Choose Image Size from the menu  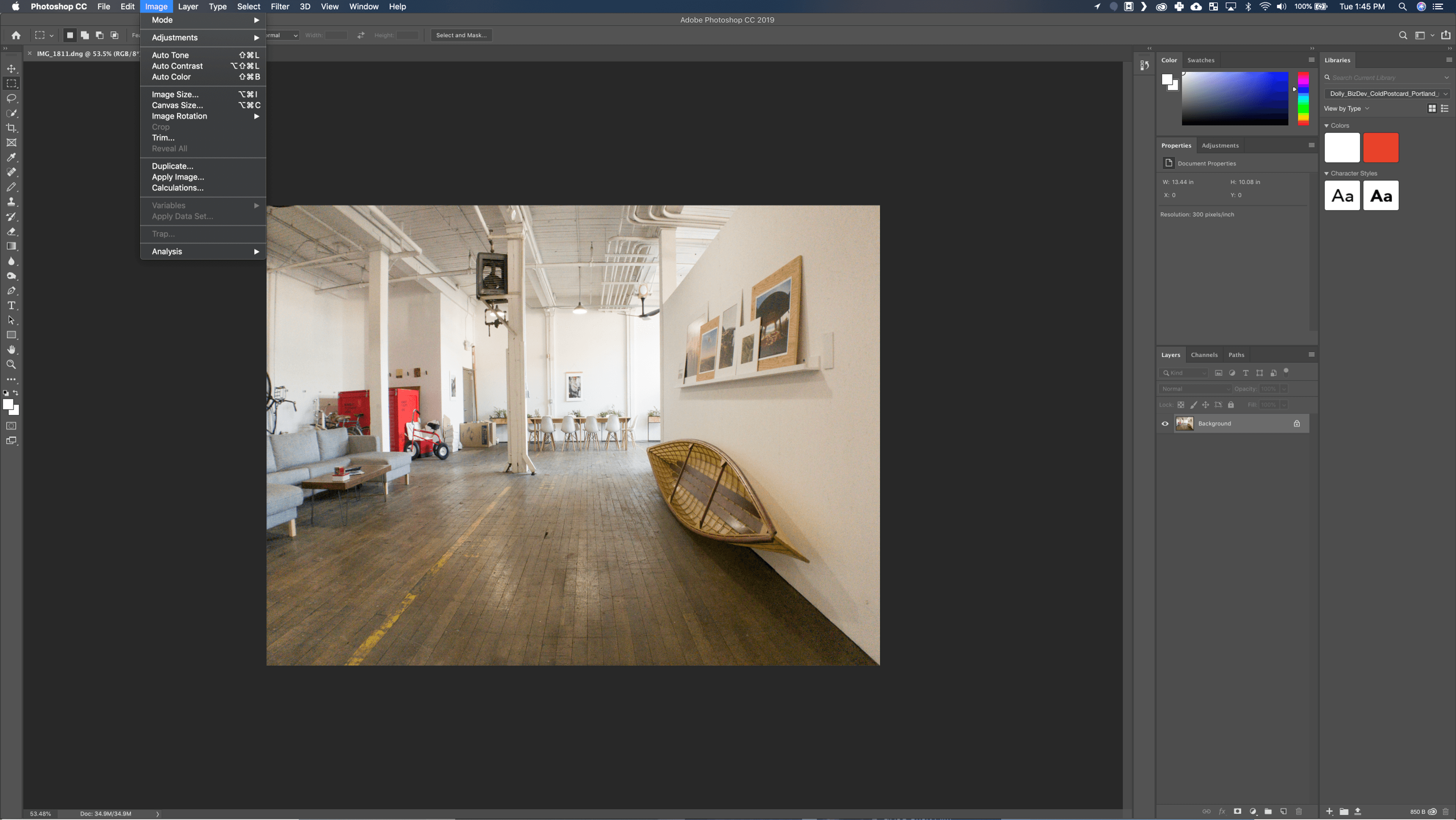(203, 94)
